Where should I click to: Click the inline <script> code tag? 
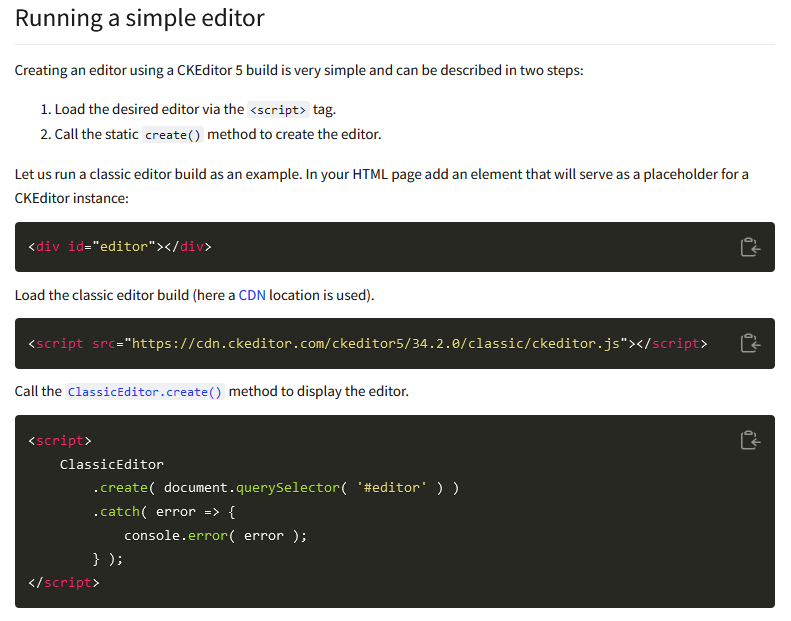(x=278, y=110)
